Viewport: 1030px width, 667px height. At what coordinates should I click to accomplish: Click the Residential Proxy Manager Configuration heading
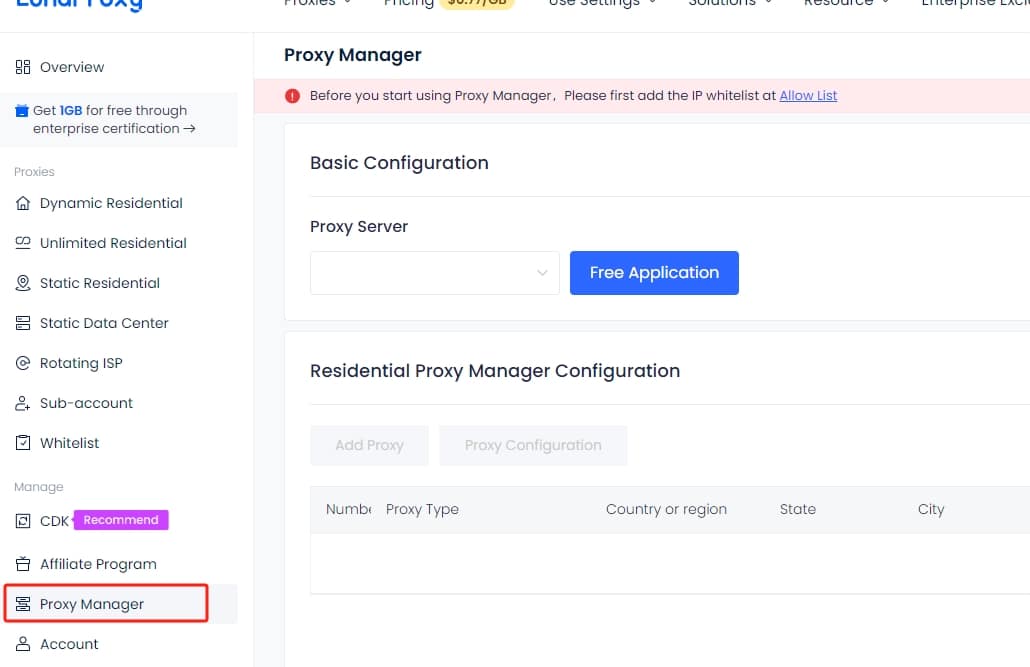(x=495, y=371)
